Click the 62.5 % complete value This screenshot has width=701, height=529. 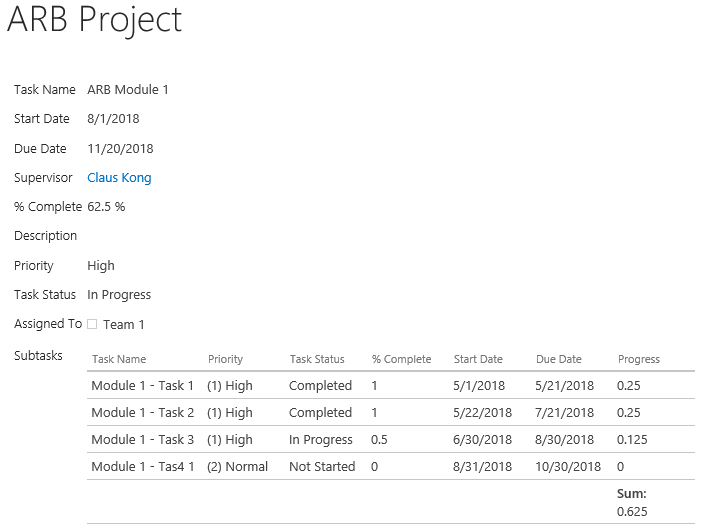pos(106,207)
